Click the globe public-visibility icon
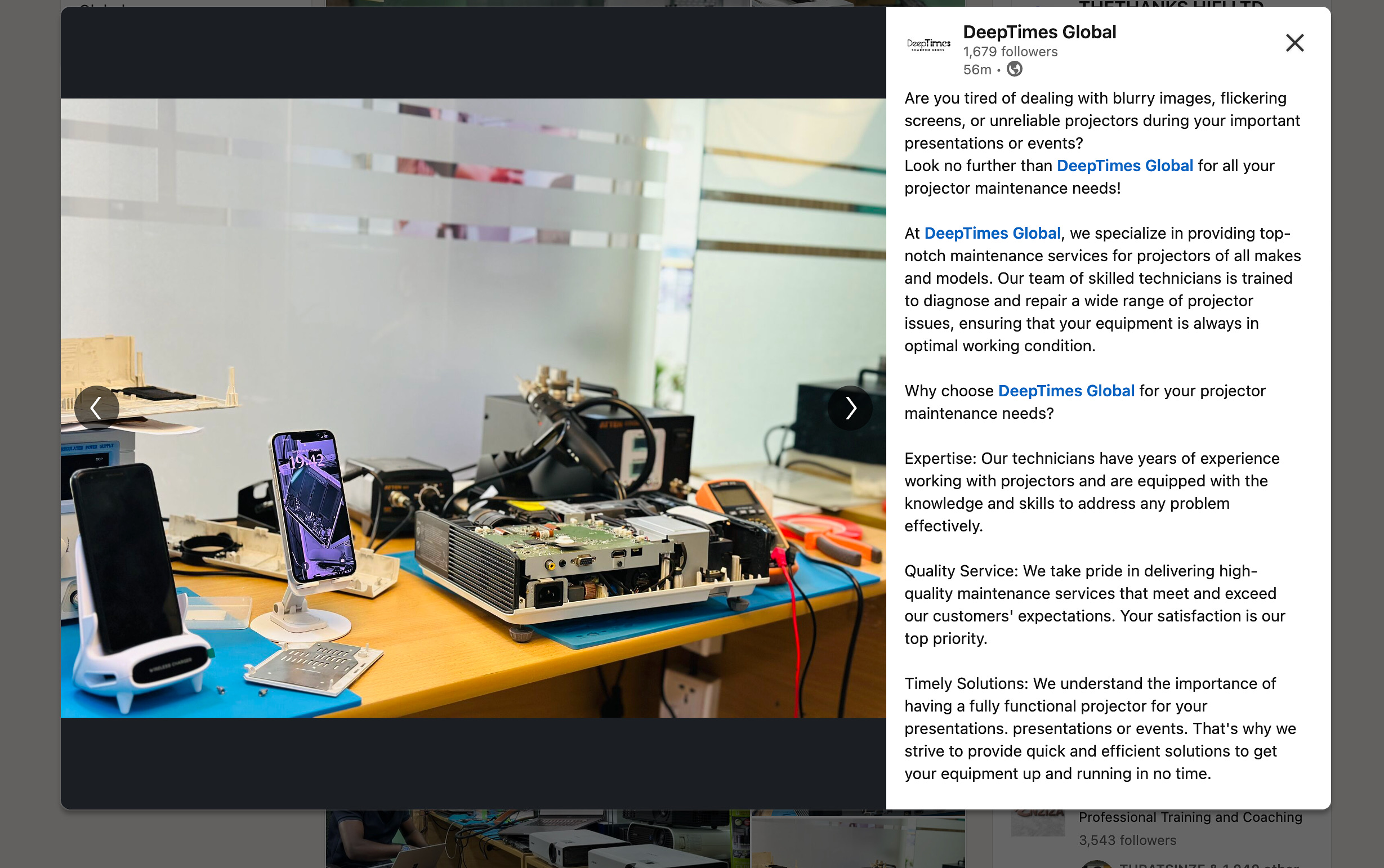 [1016, 69]
